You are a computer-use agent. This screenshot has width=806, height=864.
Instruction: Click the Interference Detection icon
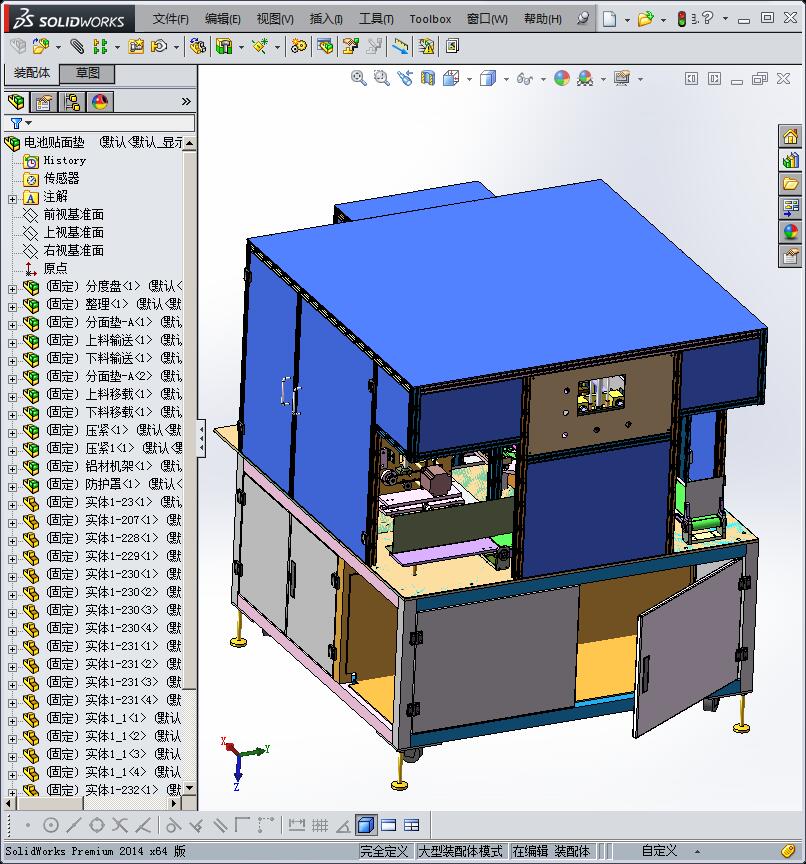click(x=401, y=46)
